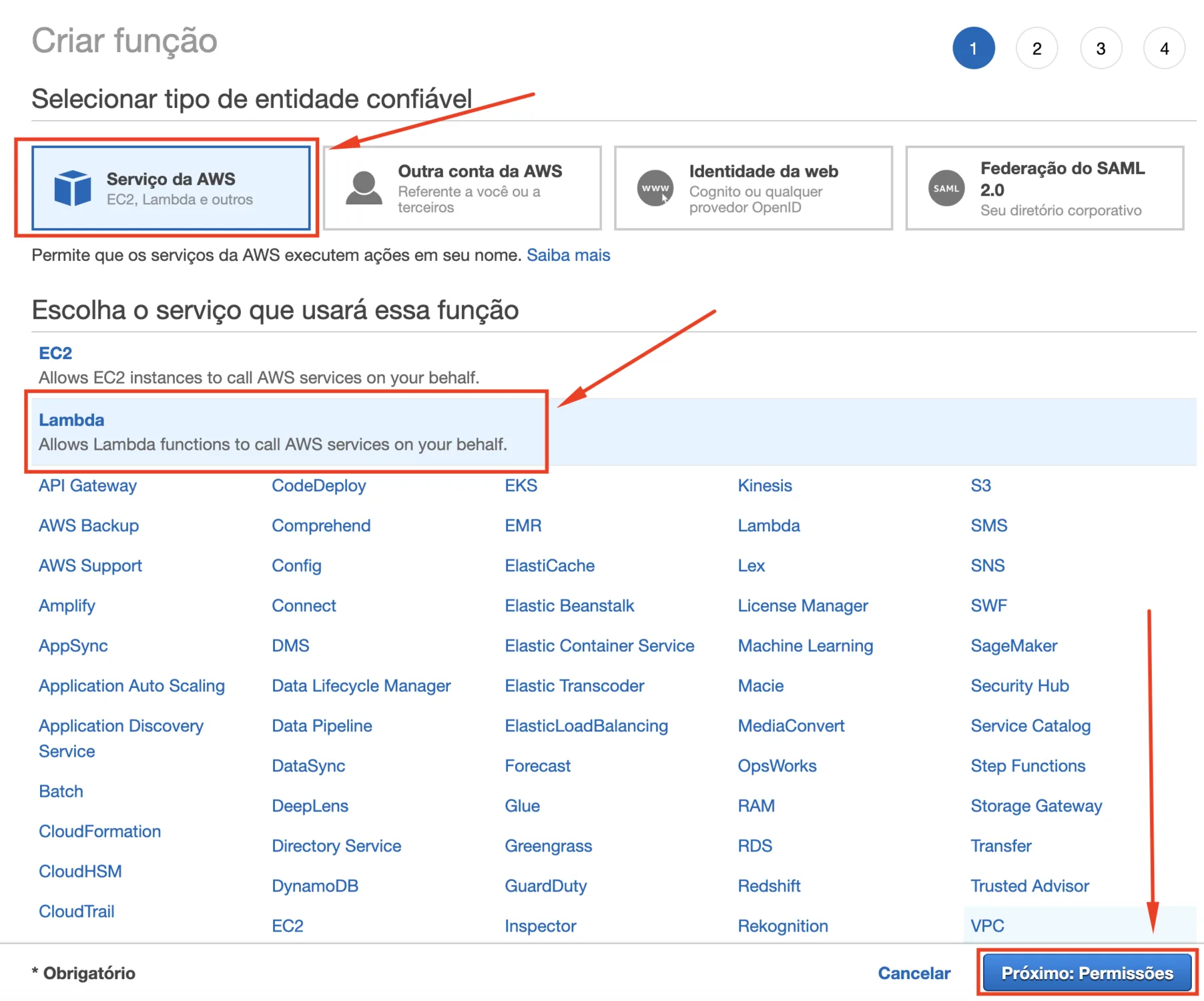Screen dimensions: 1204x1001
Task: Choose DataSync service
Action: click(x=308, y=765)
